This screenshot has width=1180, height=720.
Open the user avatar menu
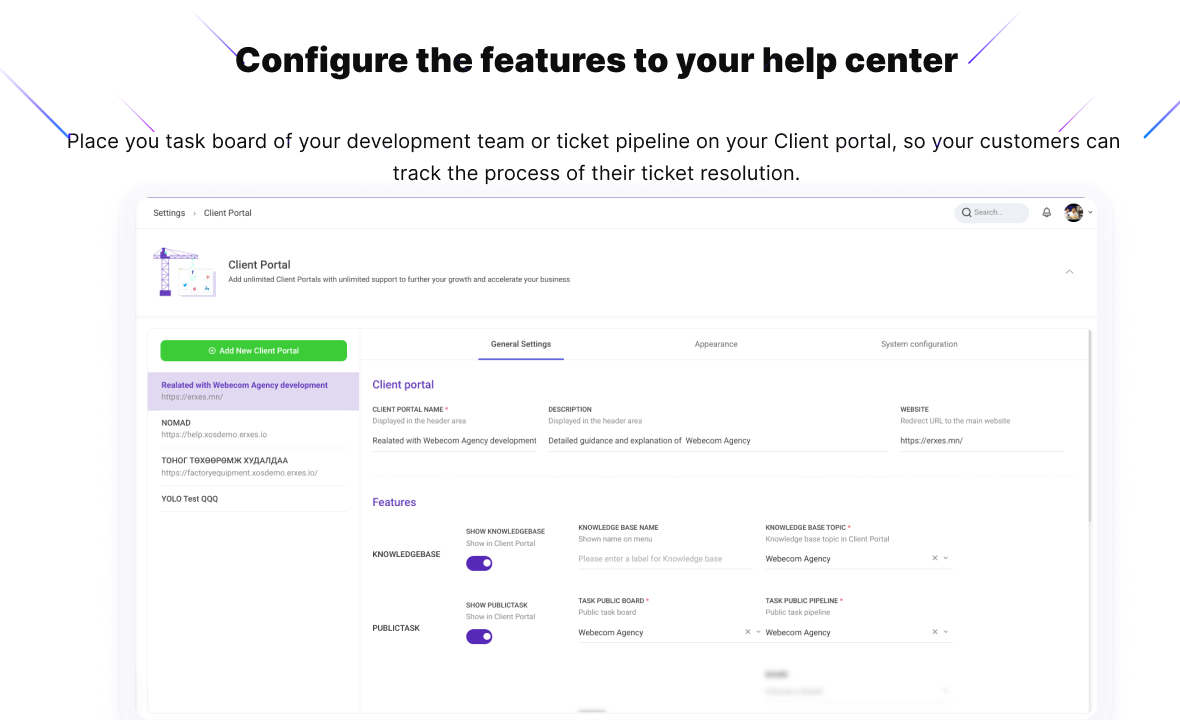click(x=1074, y=212)
